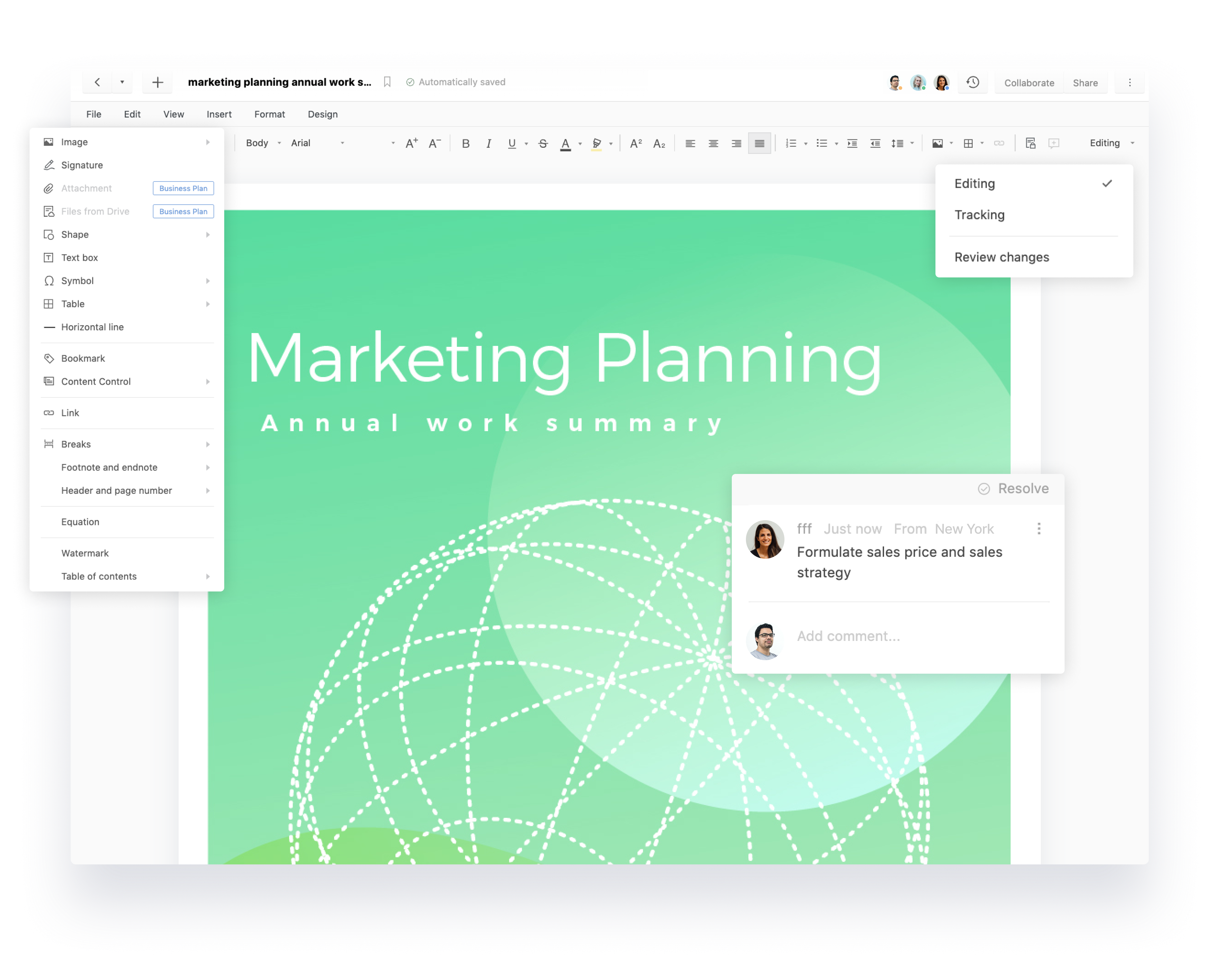The image size is (1222, 980).
Task: Click the Collaborate button
Action: tap(1029, 83)
